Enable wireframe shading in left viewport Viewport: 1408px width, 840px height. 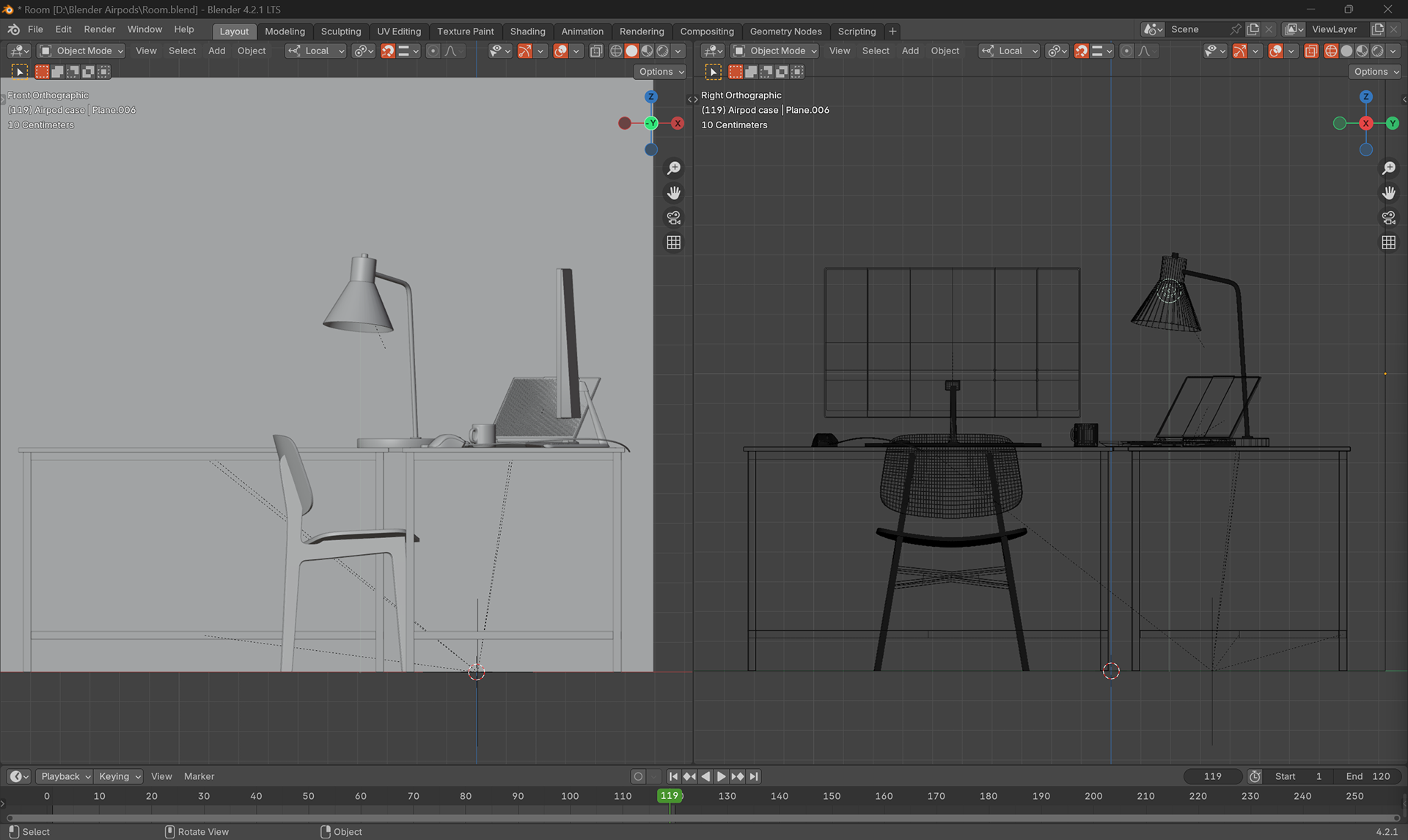click(616, 51)
